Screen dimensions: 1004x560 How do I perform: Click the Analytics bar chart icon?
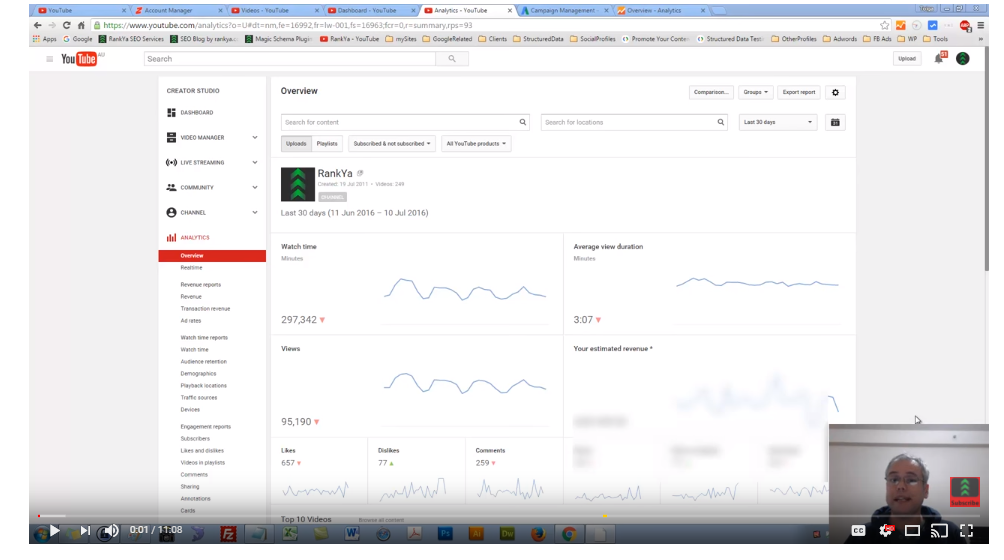click(171, 237)
